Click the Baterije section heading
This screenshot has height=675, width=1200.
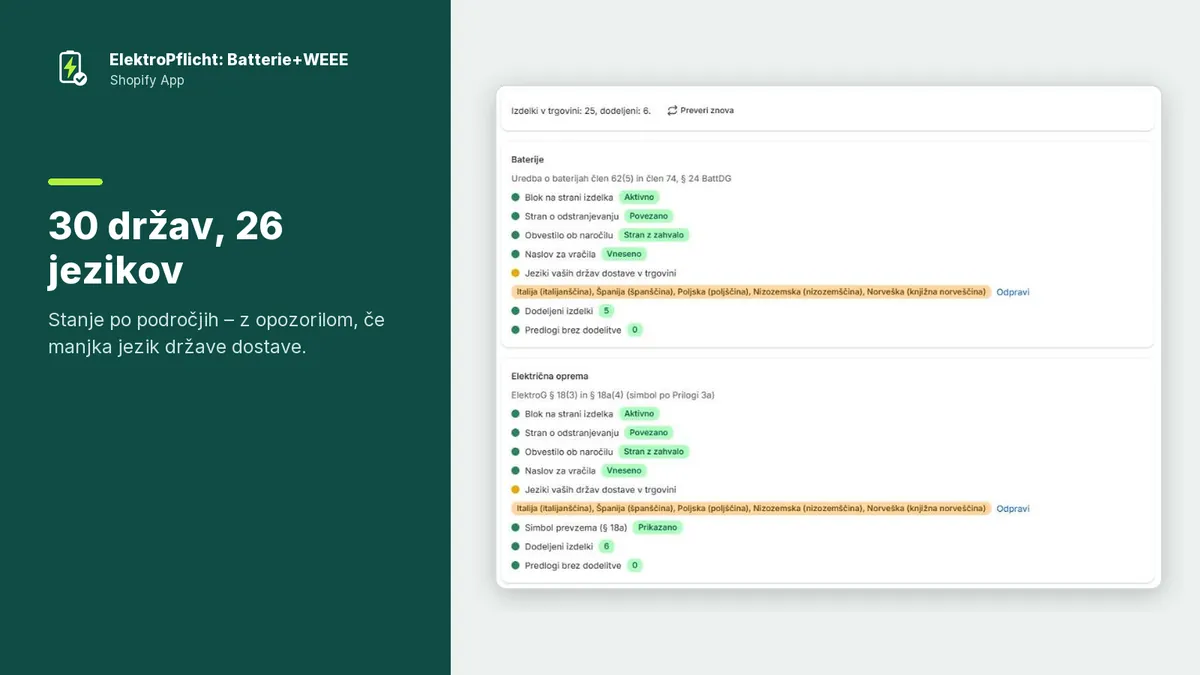coord(528,160)
